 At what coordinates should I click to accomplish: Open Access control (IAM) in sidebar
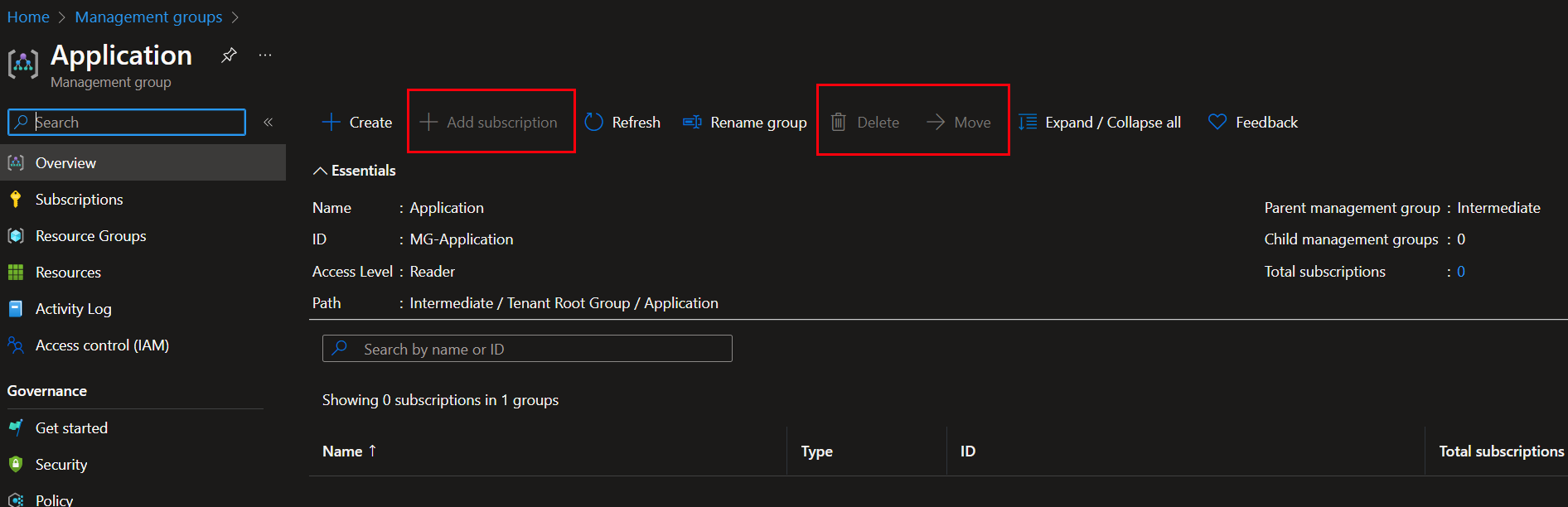pos(102,345)
